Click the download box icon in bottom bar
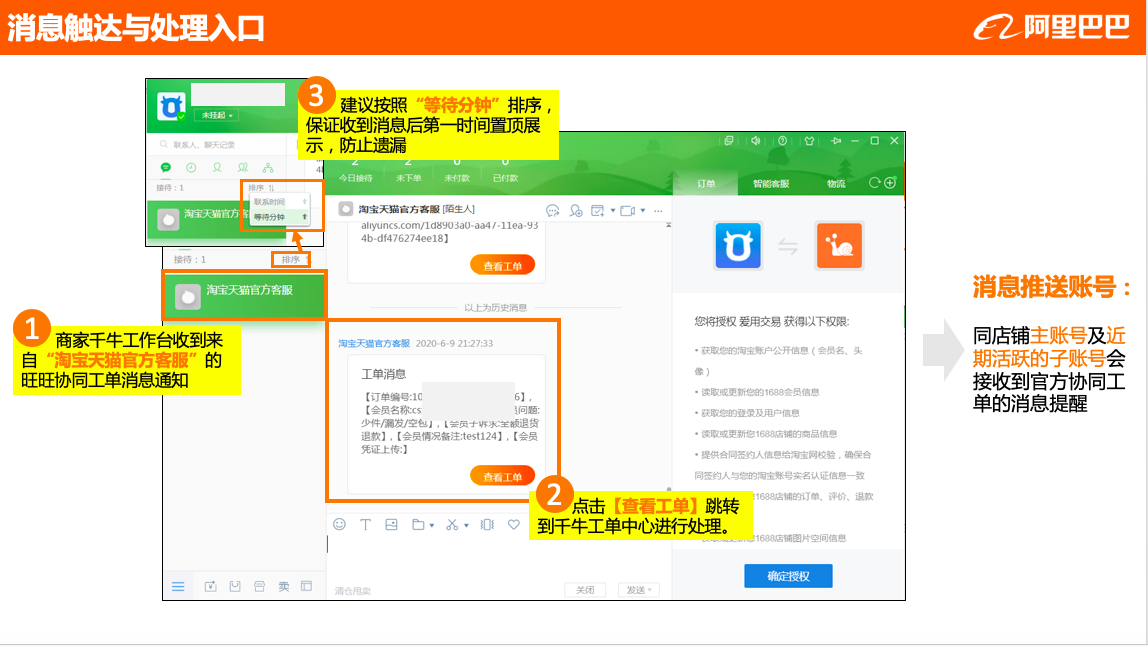Viewport: 1148px width, 646px height. [x=210, y=587]
